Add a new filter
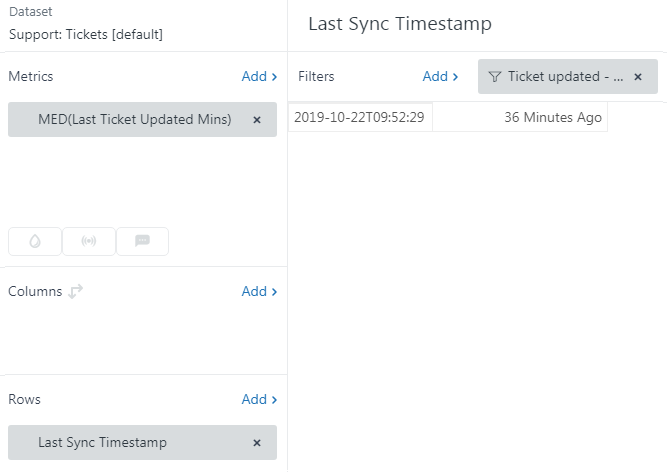 click(440, 76)
